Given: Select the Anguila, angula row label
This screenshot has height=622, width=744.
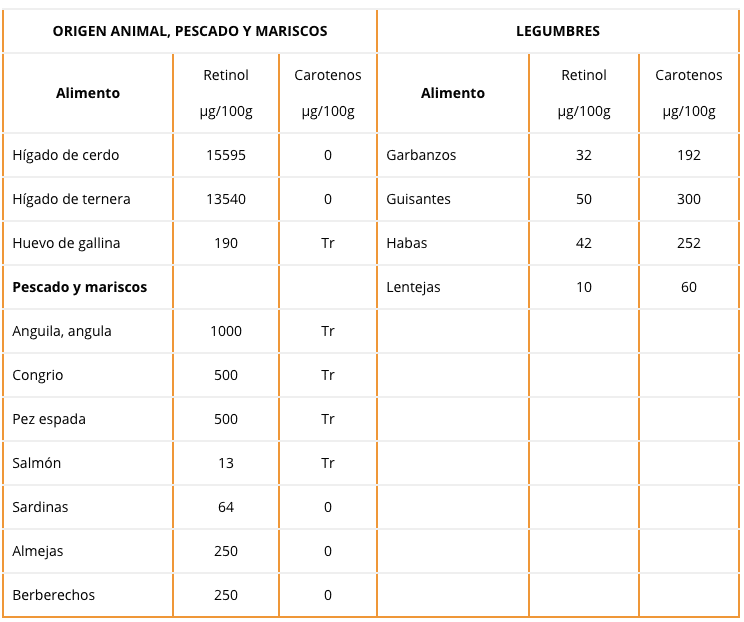Looking at the screenshot, I should (62, 331).
